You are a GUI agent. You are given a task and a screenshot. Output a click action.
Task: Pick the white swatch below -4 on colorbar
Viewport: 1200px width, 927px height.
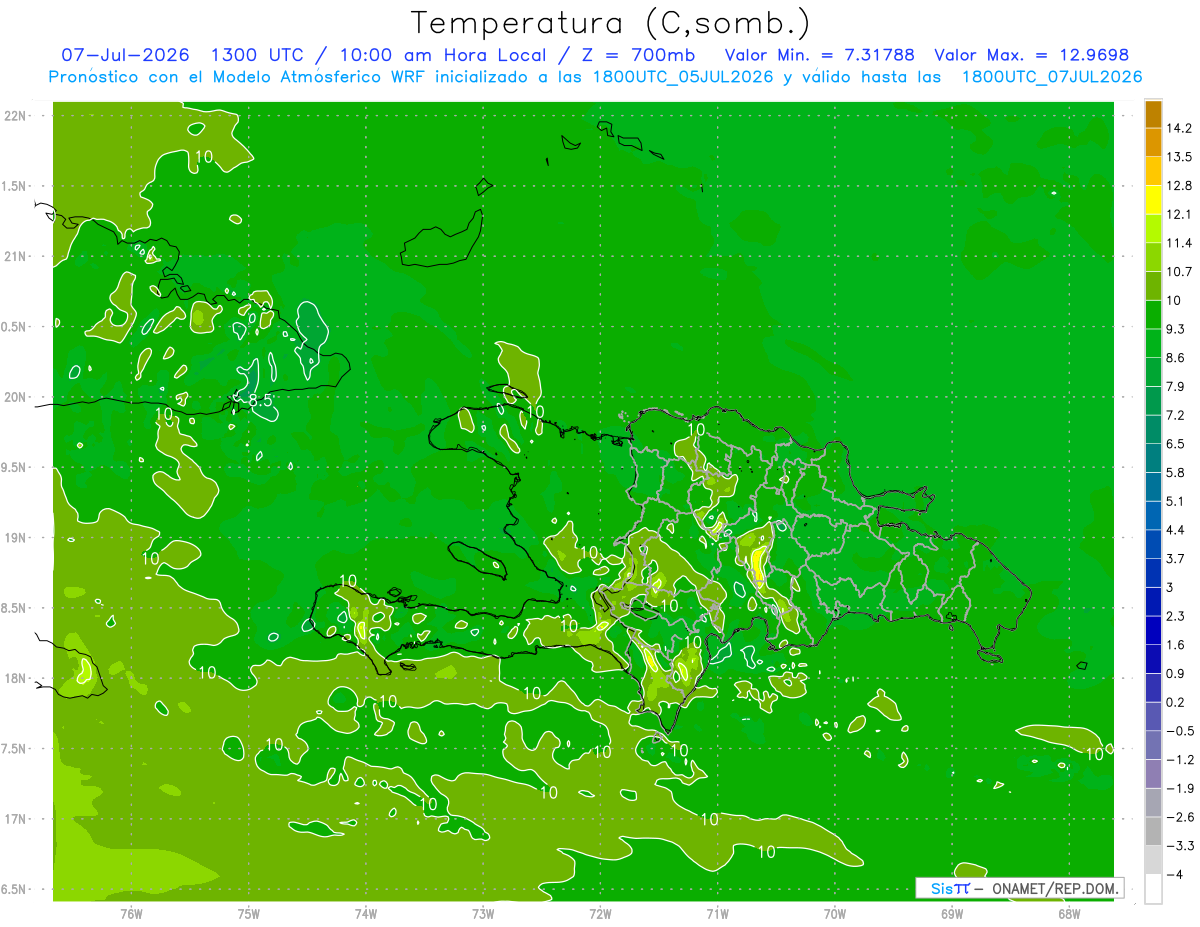pyautogui.click(x=1153, y=889)
